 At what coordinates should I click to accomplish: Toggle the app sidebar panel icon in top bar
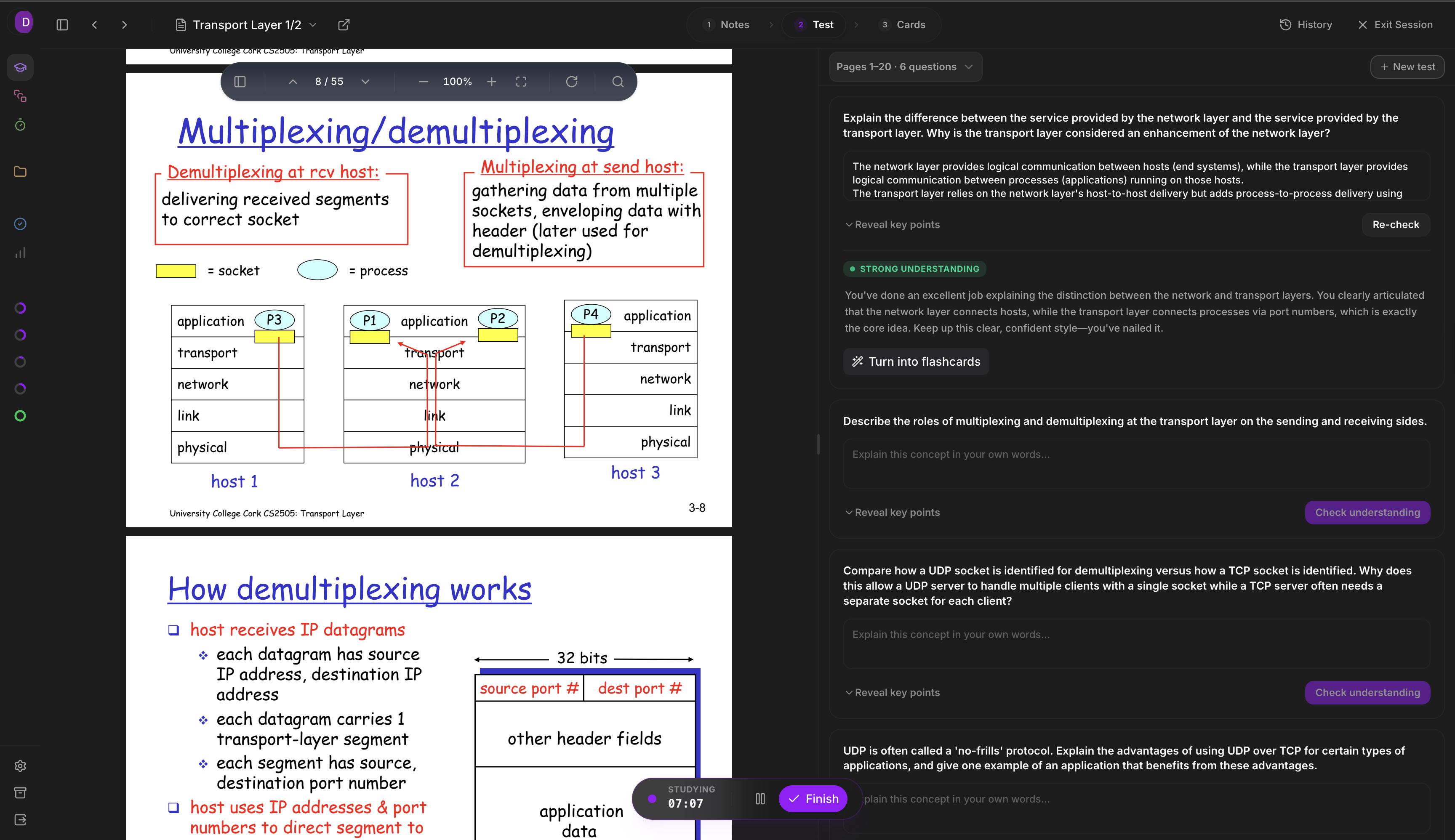(x=62, y=25)
